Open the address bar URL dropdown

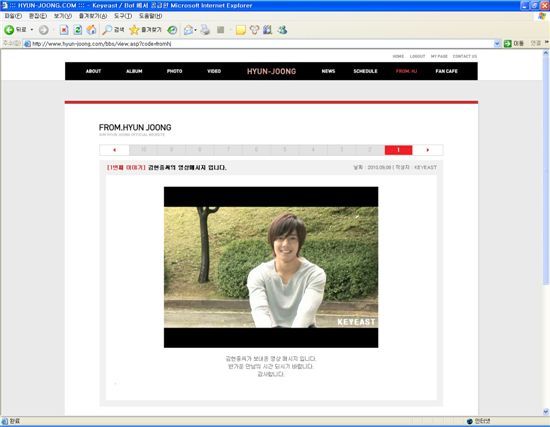(x=497, y=44)
